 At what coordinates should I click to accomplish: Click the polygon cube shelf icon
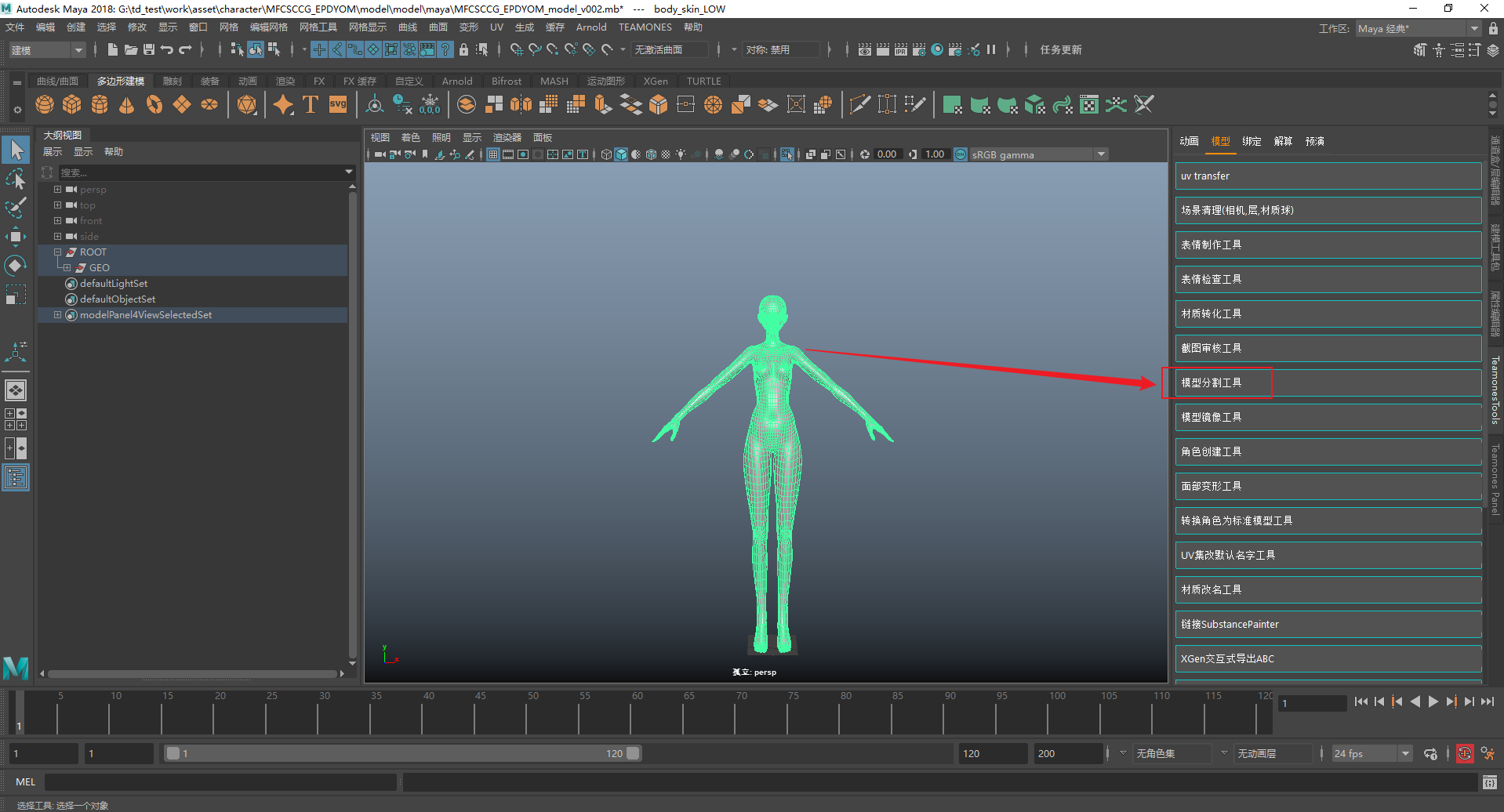point(72,104)
